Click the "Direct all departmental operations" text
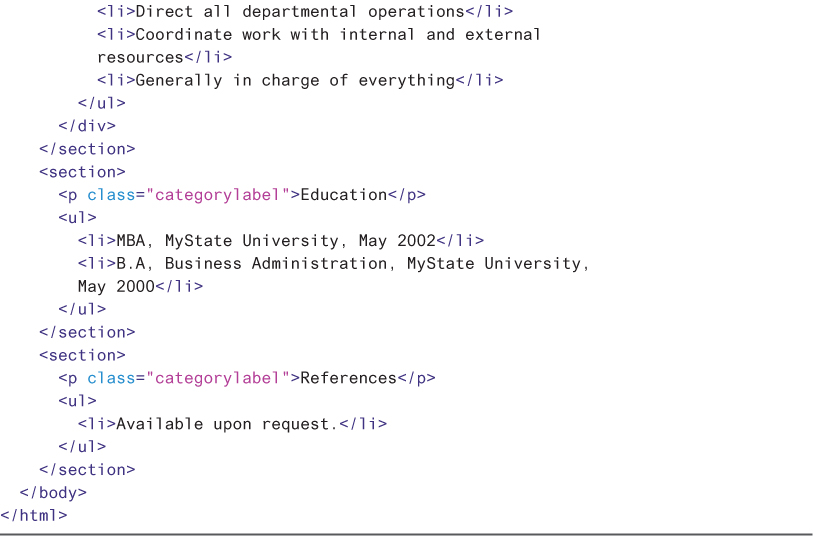The image size is (813, 536). pyautogui.click(x=300, y=11)
